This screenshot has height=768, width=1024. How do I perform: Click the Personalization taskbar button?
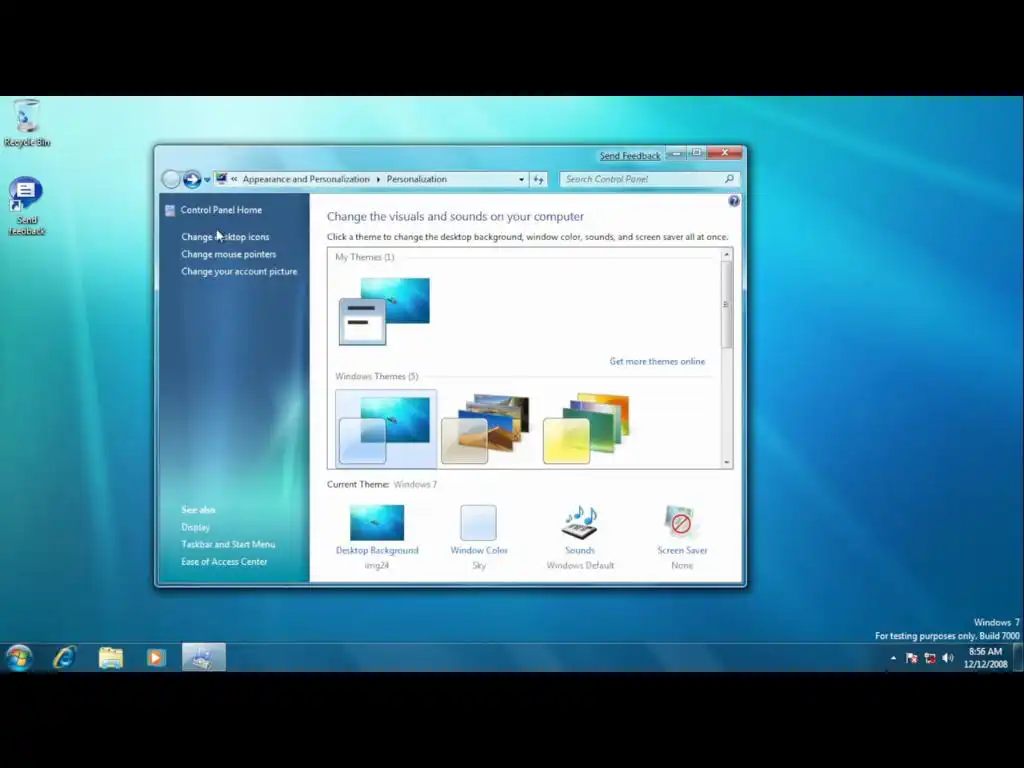tap(204, 657)
